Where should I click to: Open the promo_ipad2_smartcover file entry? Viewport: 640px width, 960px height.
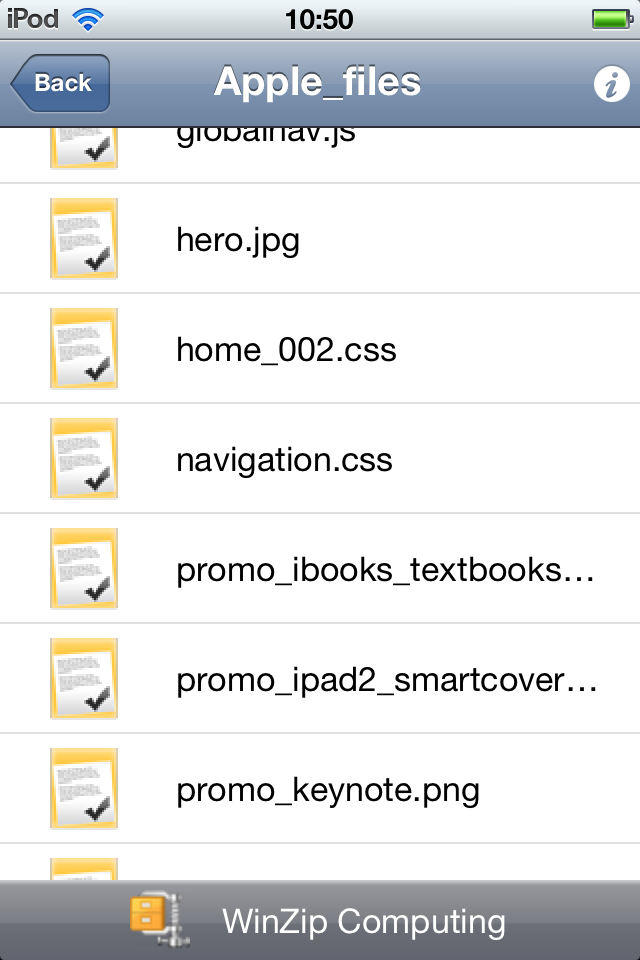click(320, 678)
